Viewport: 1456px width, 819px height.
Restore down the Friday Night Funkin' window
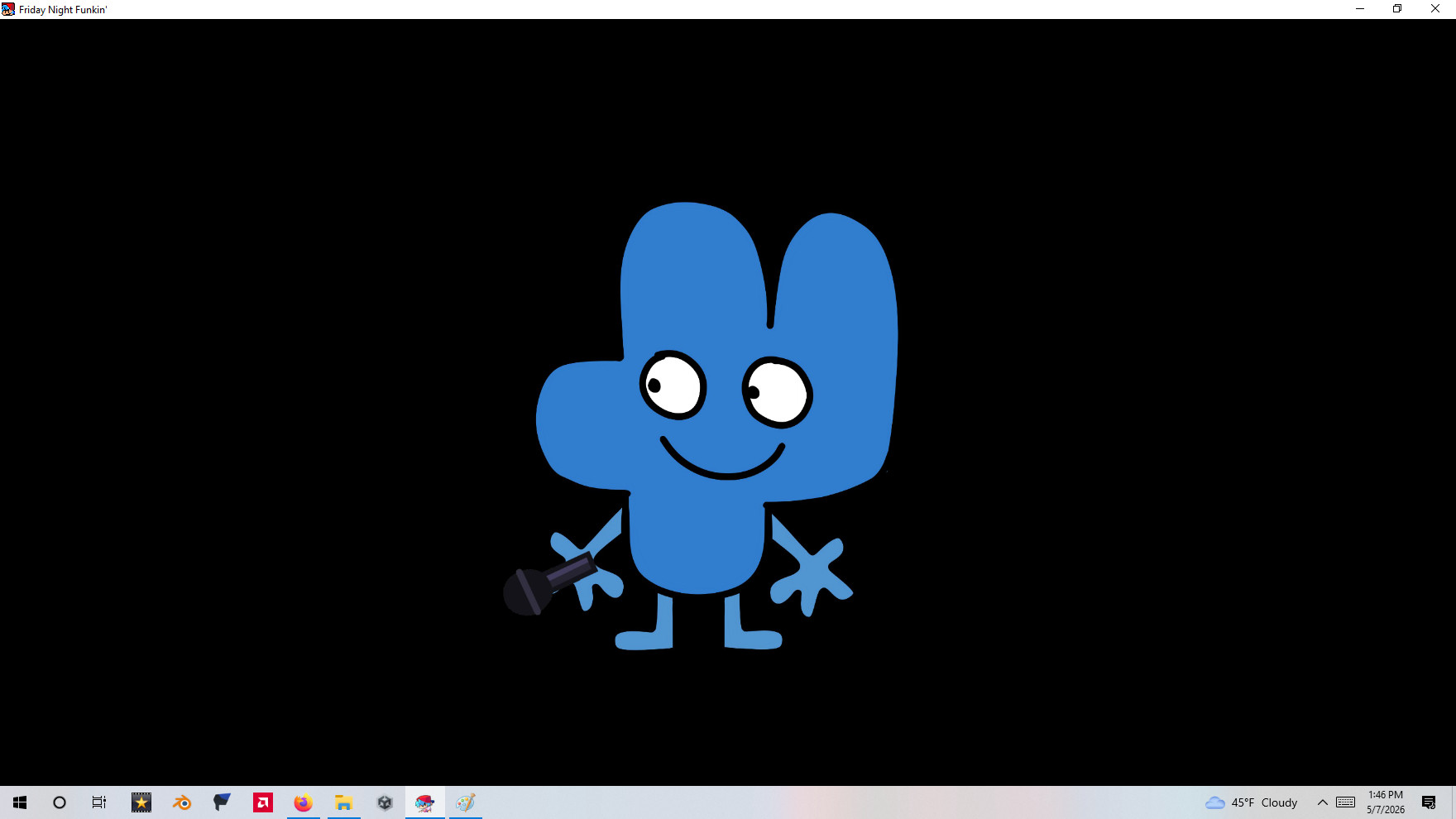pyautogui.click(x=1397, y=9)
